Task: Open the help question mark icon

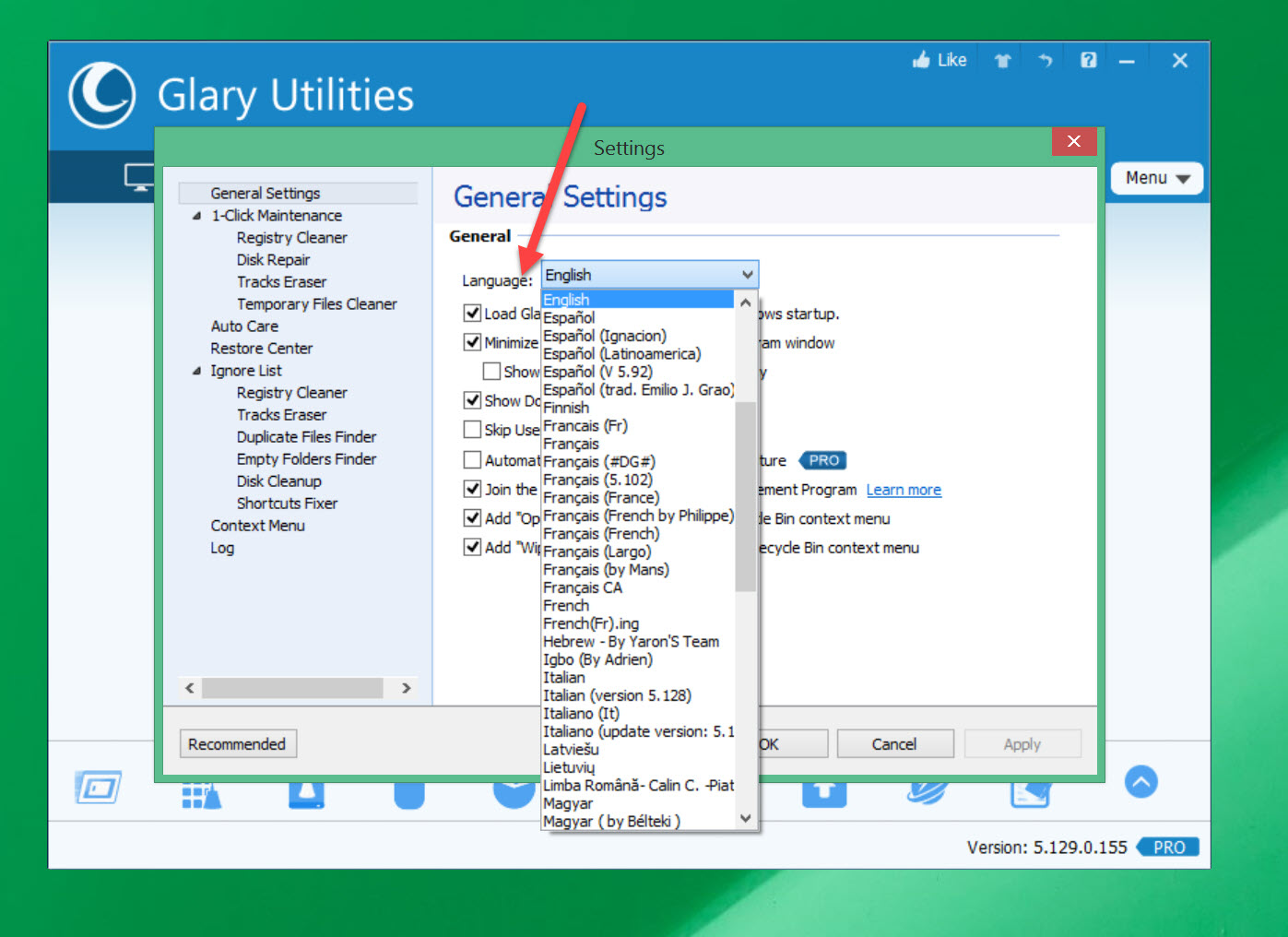Action: click(1089, 60)
